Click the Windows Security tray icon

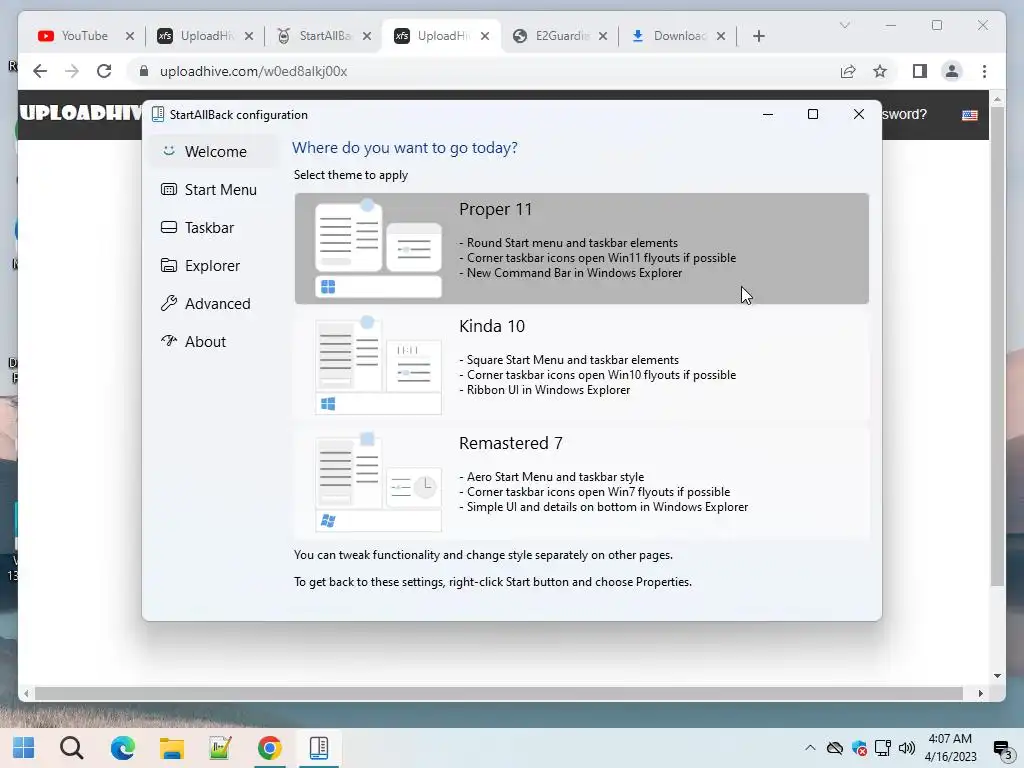859,748
